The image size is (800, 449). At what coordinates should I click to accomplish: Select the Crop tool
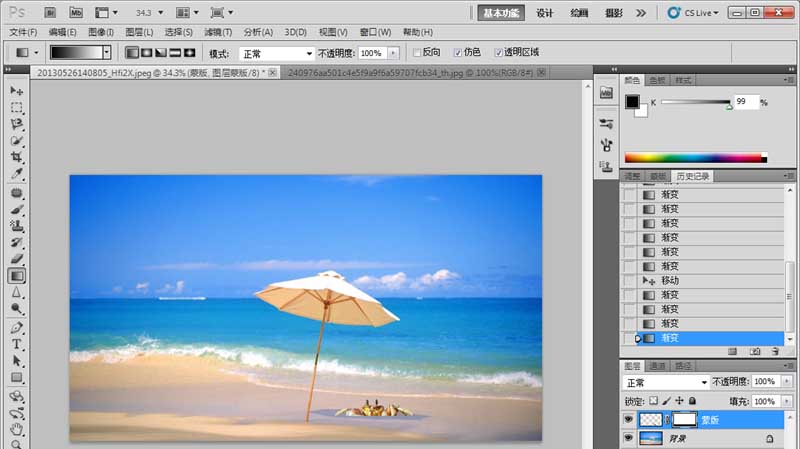[16, 157]
